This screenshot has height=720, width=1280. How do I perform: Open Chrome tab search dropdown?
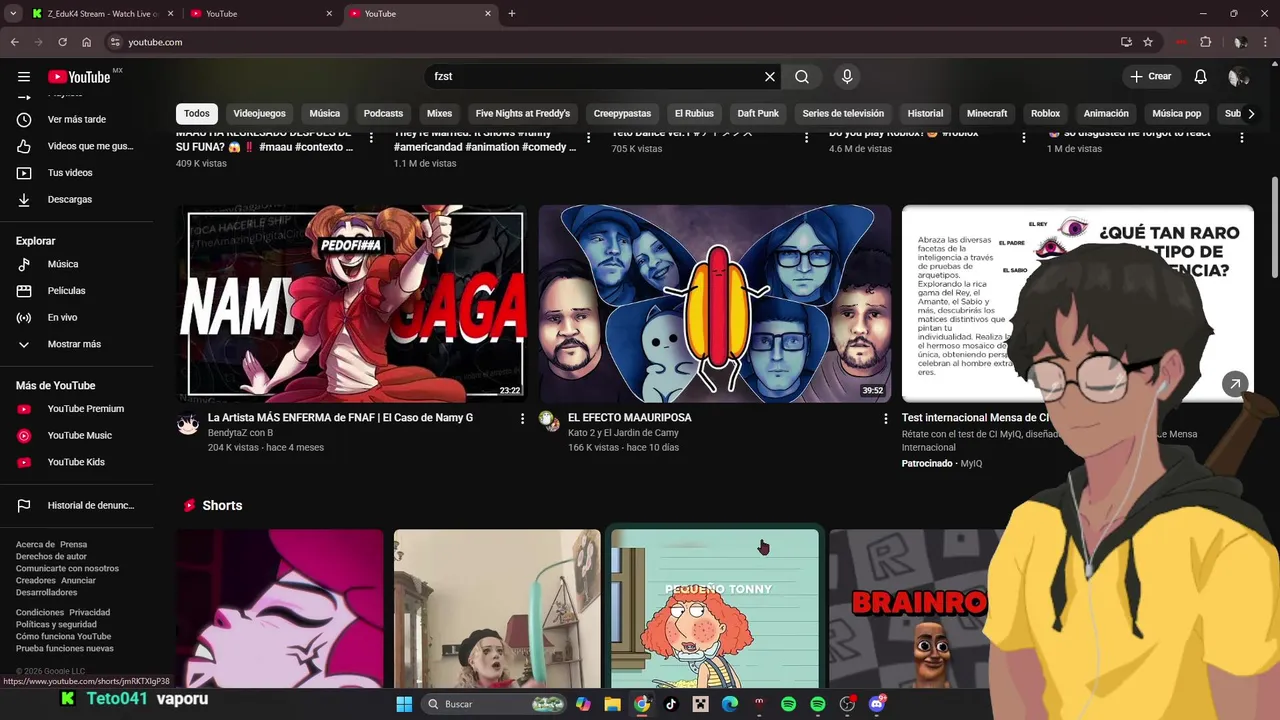[12, 14]
